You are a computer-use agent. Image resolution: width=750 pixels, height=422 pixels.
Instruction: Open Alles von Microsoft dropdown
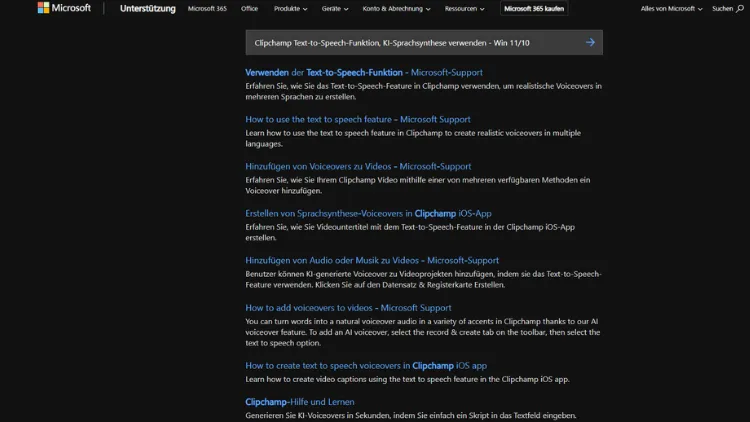[x=672, y=9]
